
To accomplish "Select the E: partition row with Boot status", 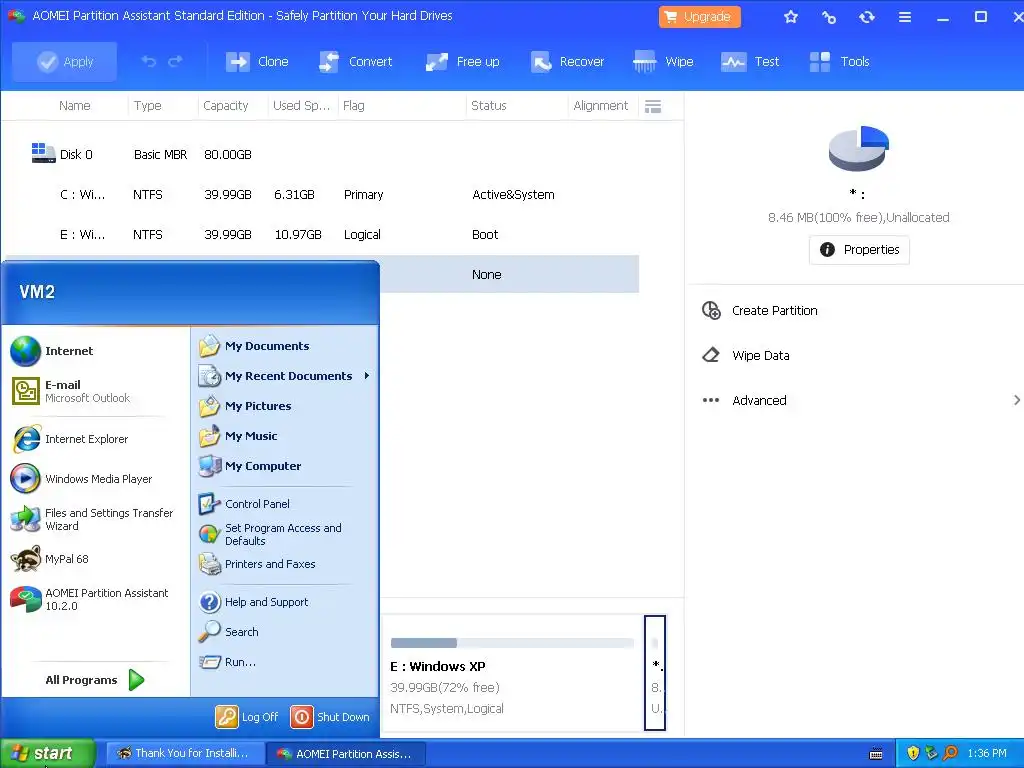I will (322, 234).
